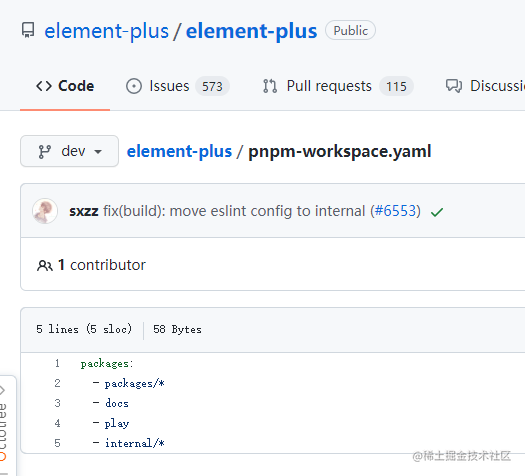Click the git branch icon in dev button
Screen dimensions: 525x476
[45, 152]
